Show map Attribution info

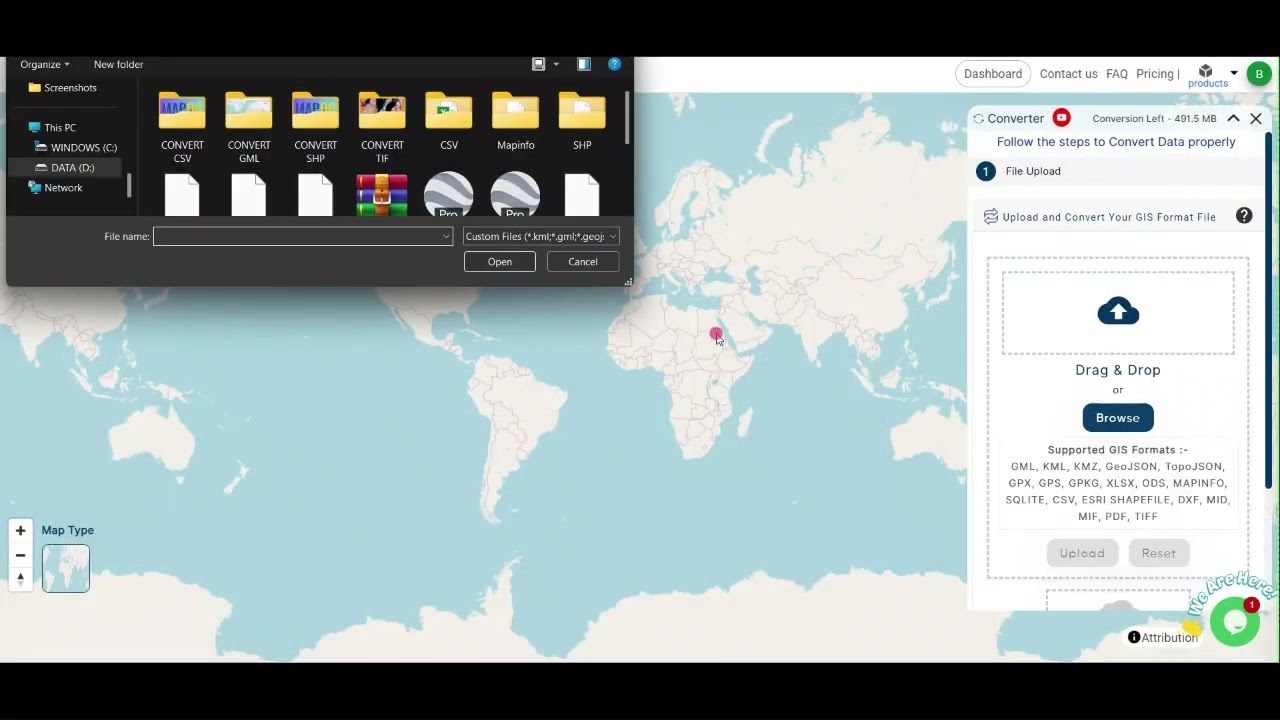(1163, 637)
